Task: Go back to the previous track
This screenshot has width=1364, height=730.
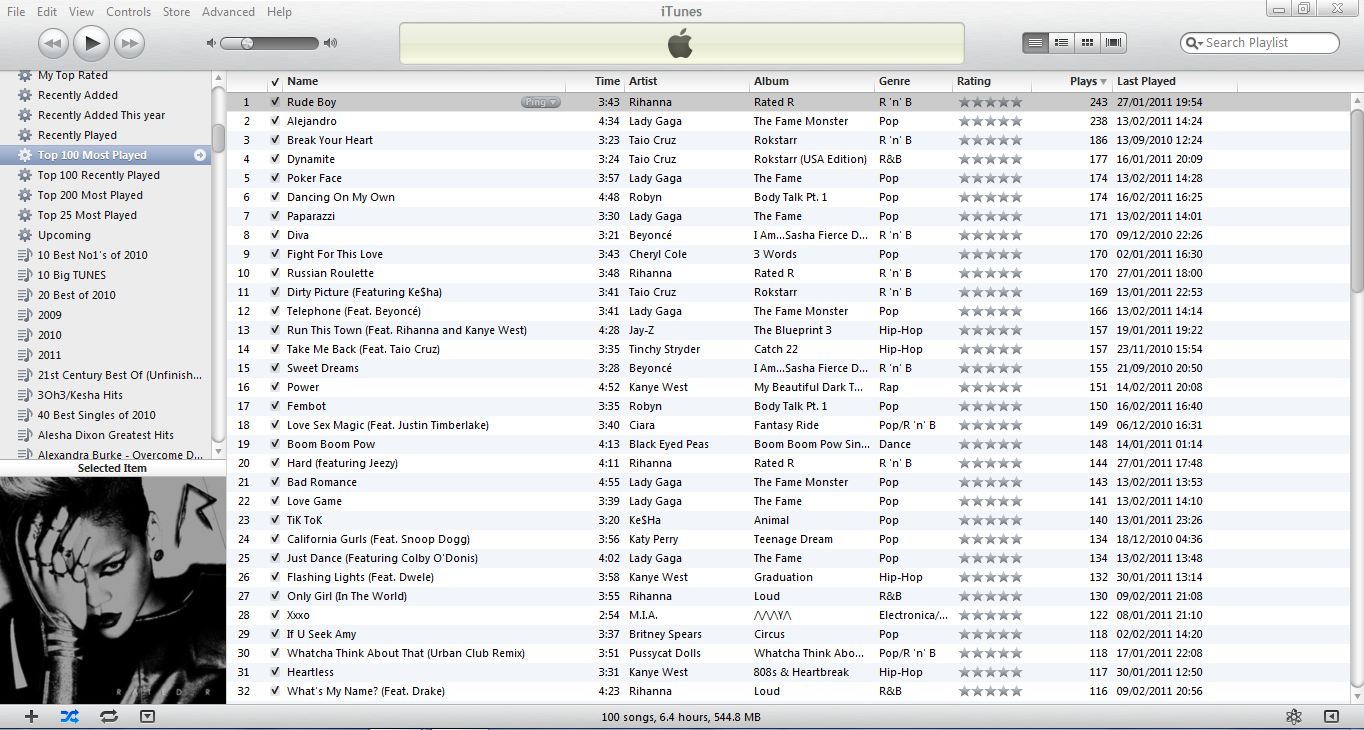Action: (54, 43)
